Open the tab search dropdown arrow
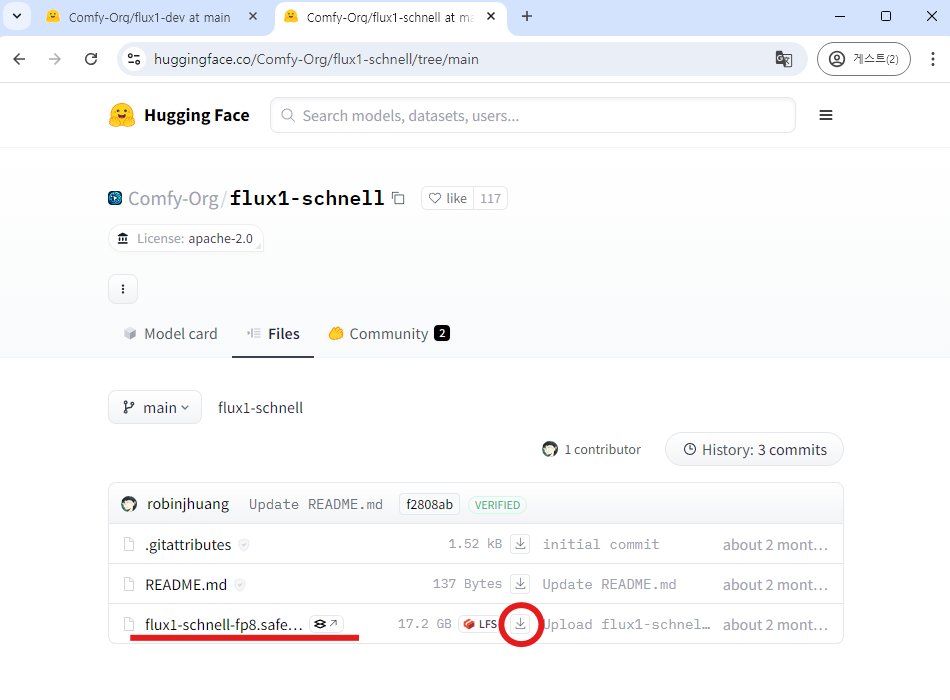The image size is (950, 700). (x=17, y=16)
